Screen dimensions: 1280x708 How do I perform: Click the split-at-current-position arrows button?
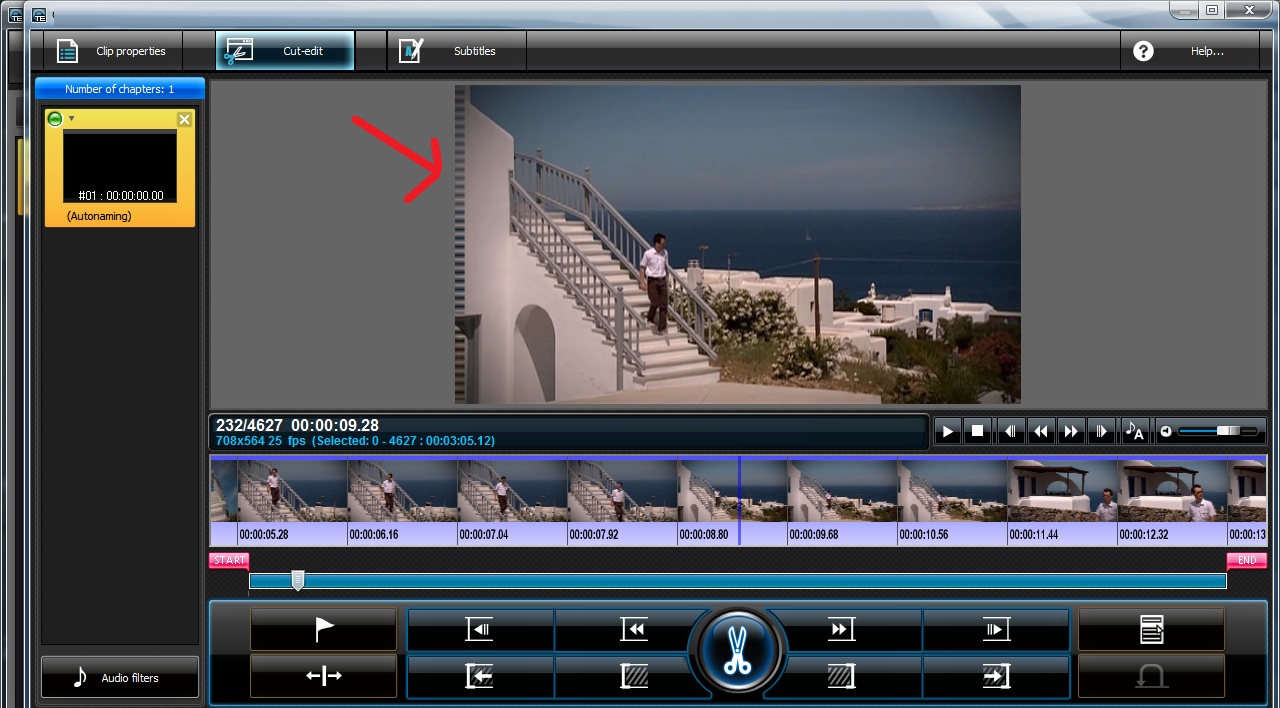coord(324,676)
